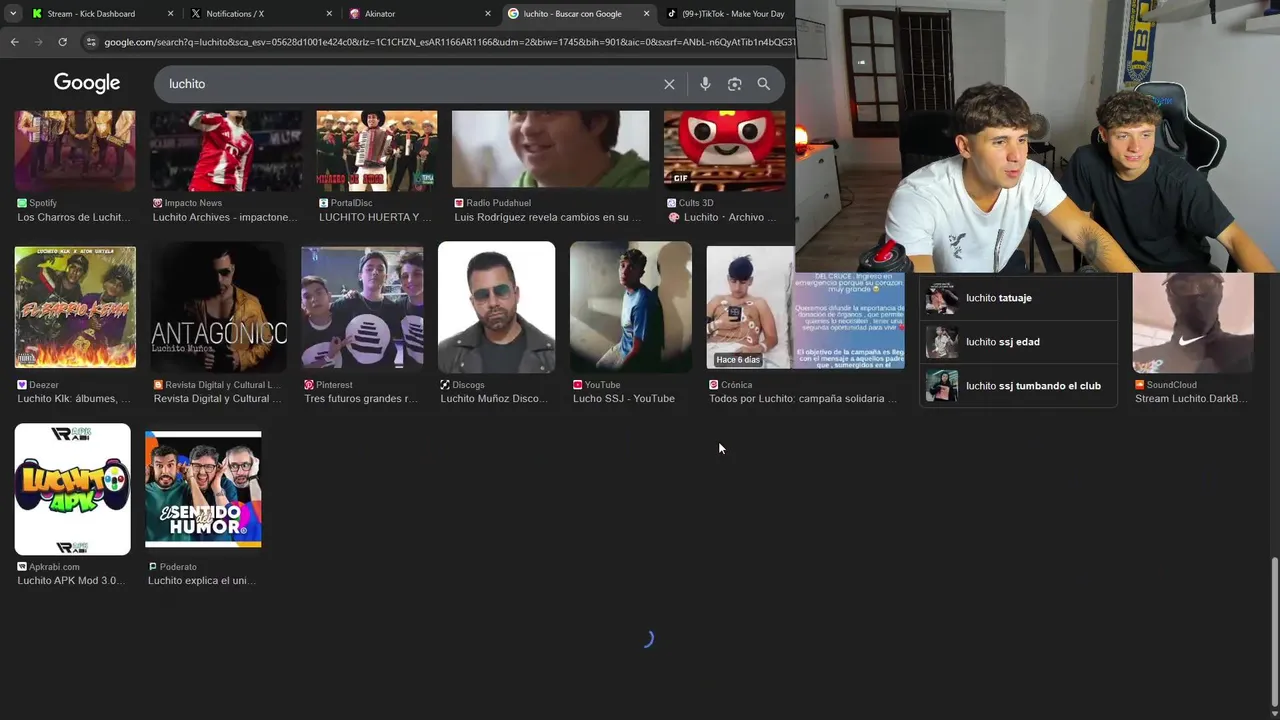Image resolution: width=1280 pixels, height=720 pixels.
Task: Close the luchito Google search tab
Action: [x=646, y=14]
